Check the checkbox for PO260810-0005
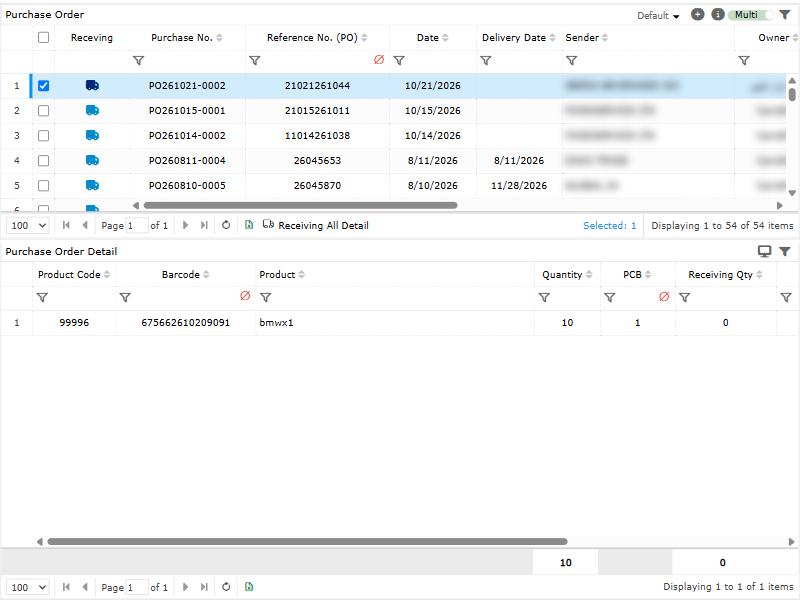800x600 pixels. pyautogui.click(x=43, y=185)
